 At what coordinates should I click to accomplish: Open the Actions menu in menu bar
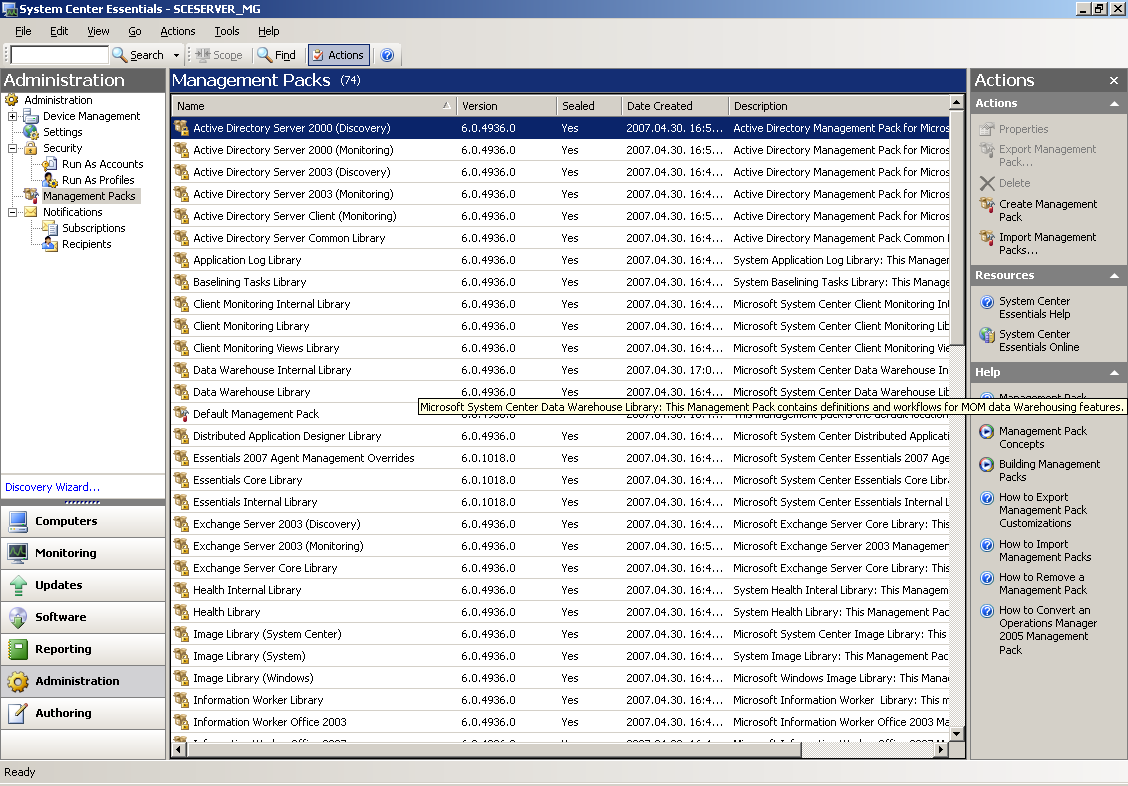click(178, 31)
